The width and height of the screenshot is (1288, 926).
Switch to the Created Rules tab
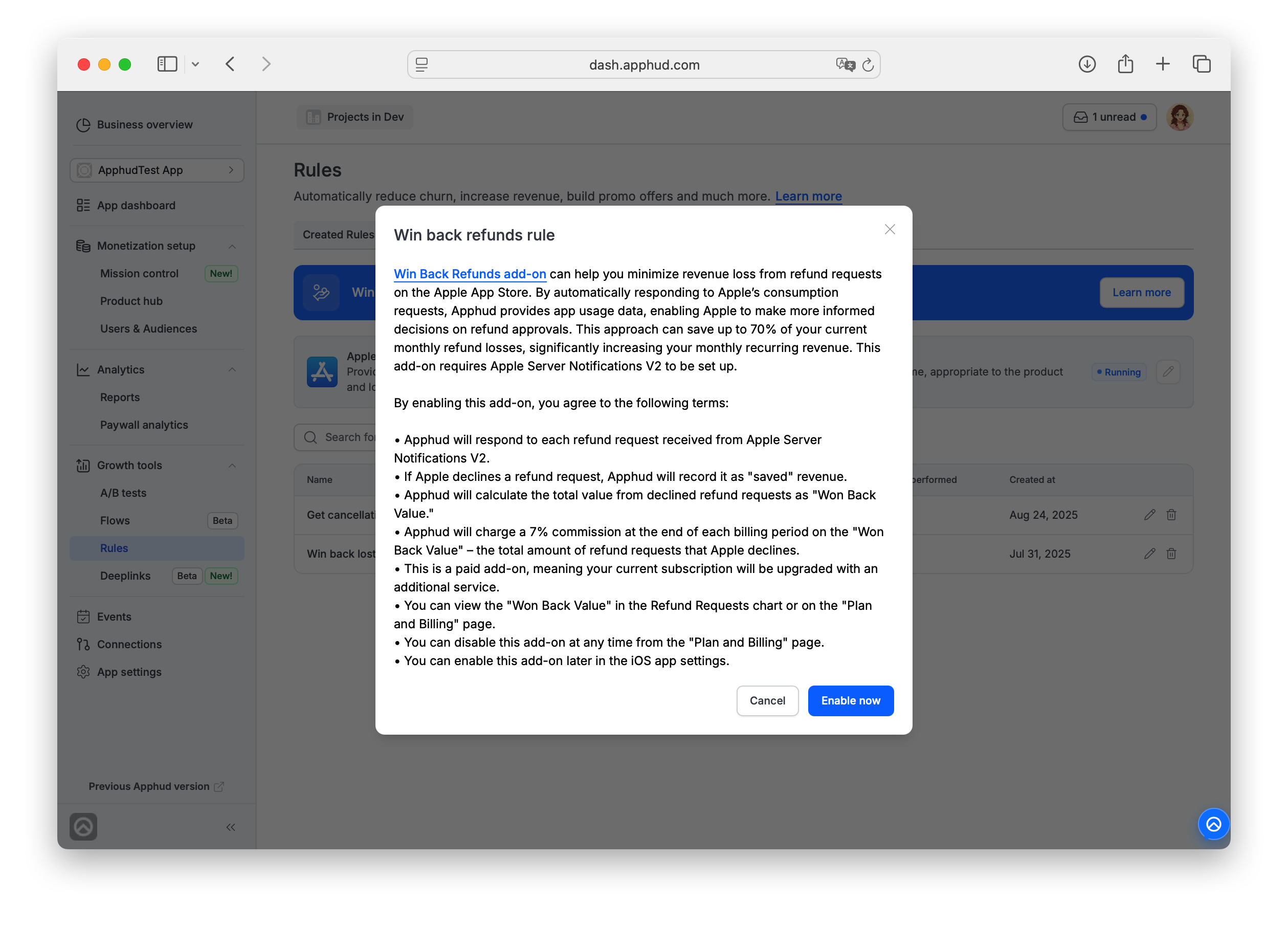338,235
